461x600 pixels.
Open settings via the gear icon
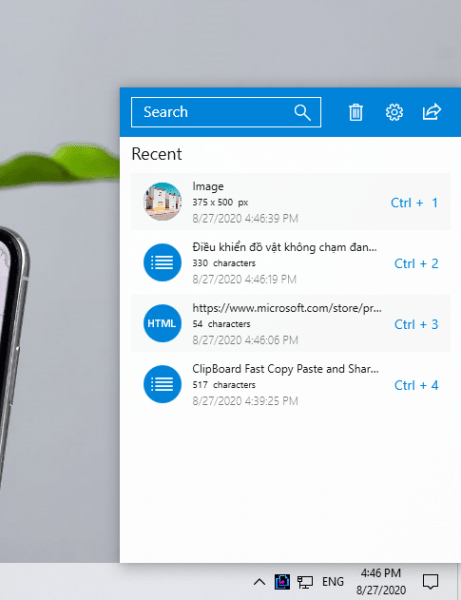coord(394,112)
